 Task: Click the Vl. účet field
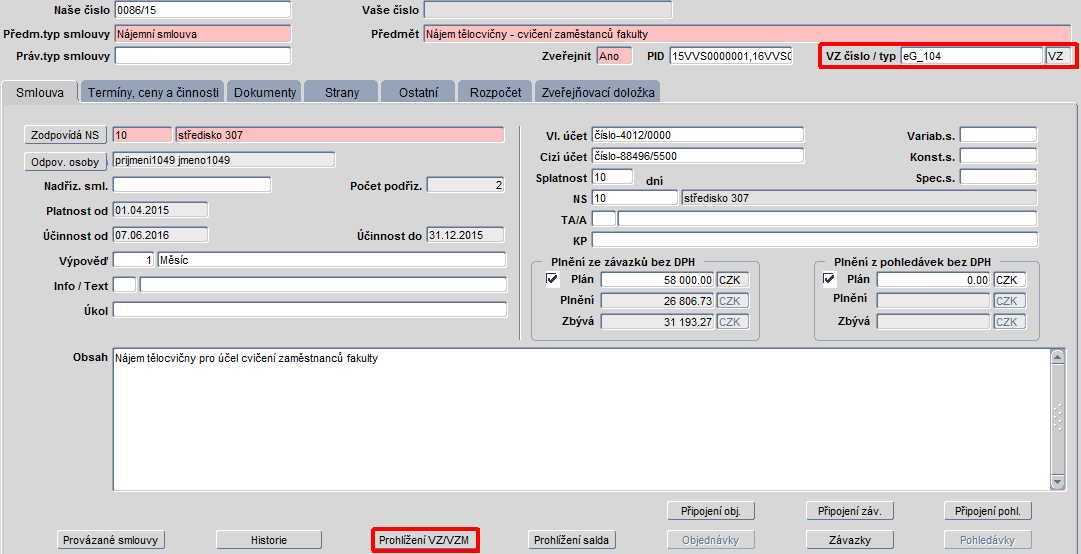(698, 134)
